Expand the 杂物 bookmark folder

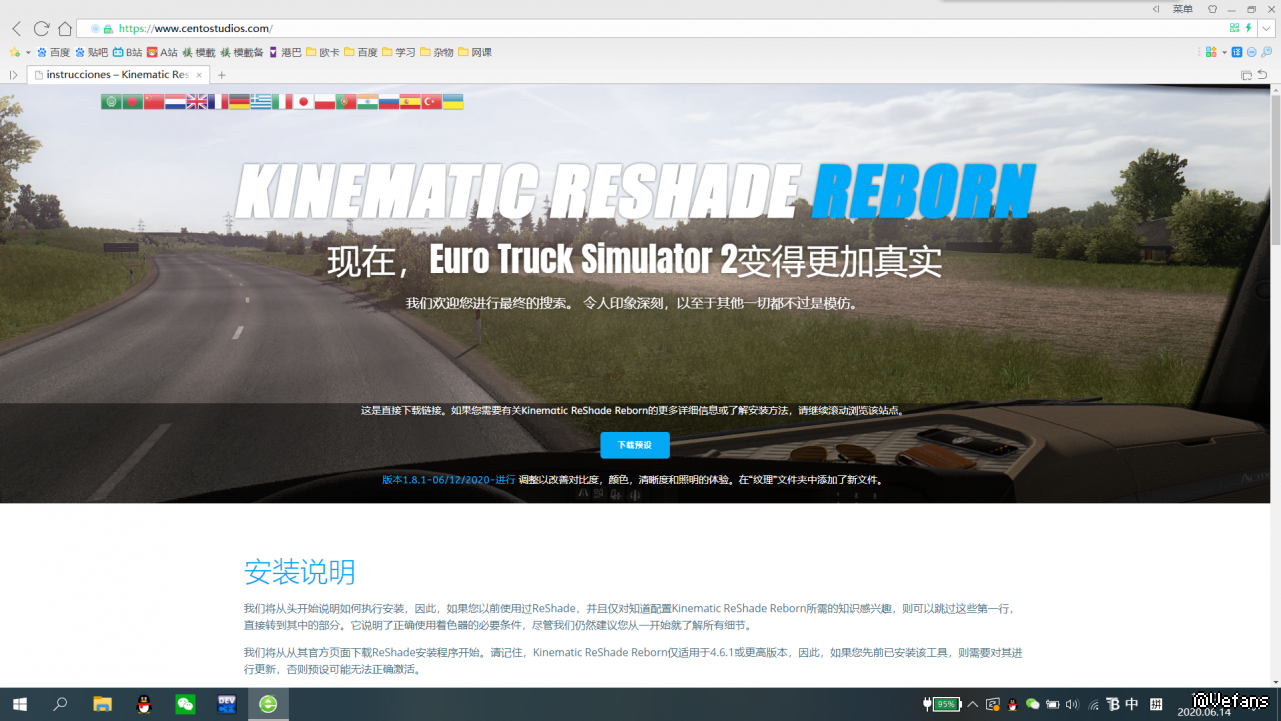pyautogui.click(x=437, y=52)
